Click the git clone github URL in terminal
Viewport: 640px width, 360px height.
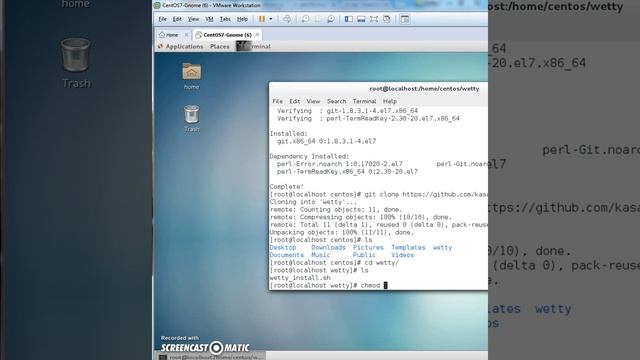pos(445,195)
